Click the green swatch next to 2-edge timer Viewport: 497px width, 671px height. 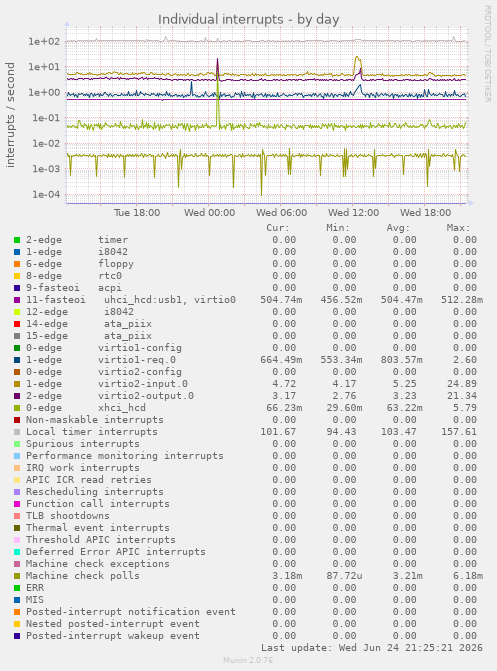click(17, 240)
